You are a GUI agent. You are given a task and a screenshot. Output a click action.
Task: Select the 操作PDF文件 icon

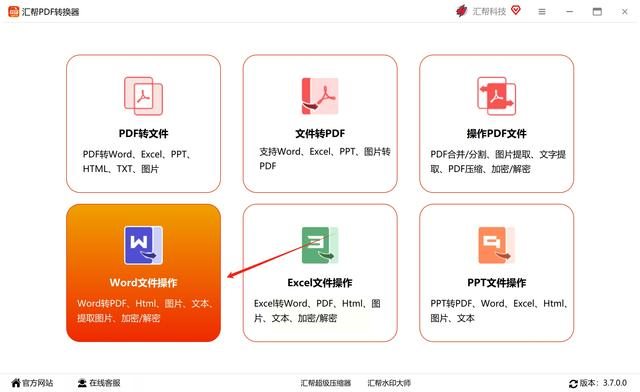496,96
